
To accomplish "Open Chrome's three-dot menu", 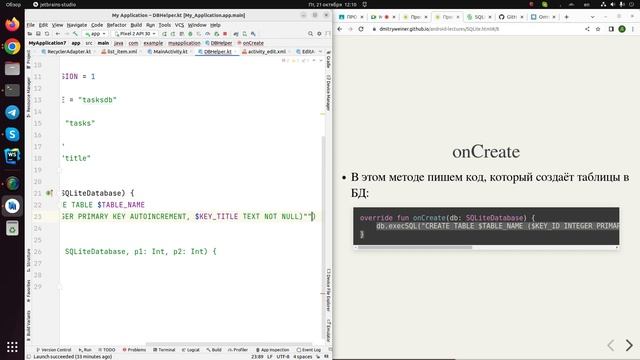I will (633, 29).
